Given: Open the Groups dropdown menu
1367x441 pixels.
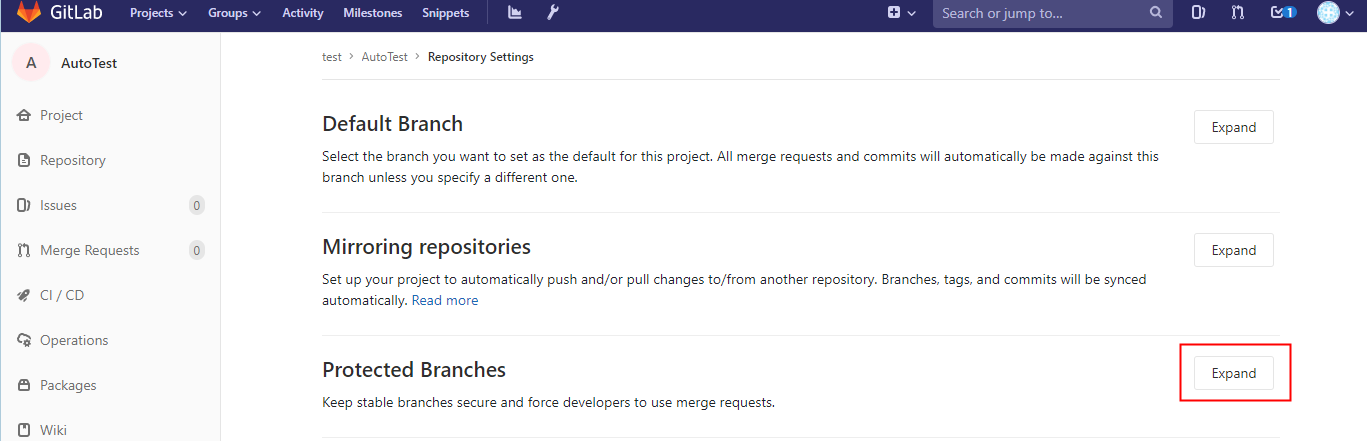Looking at the screenshot, I should point(234,13).
